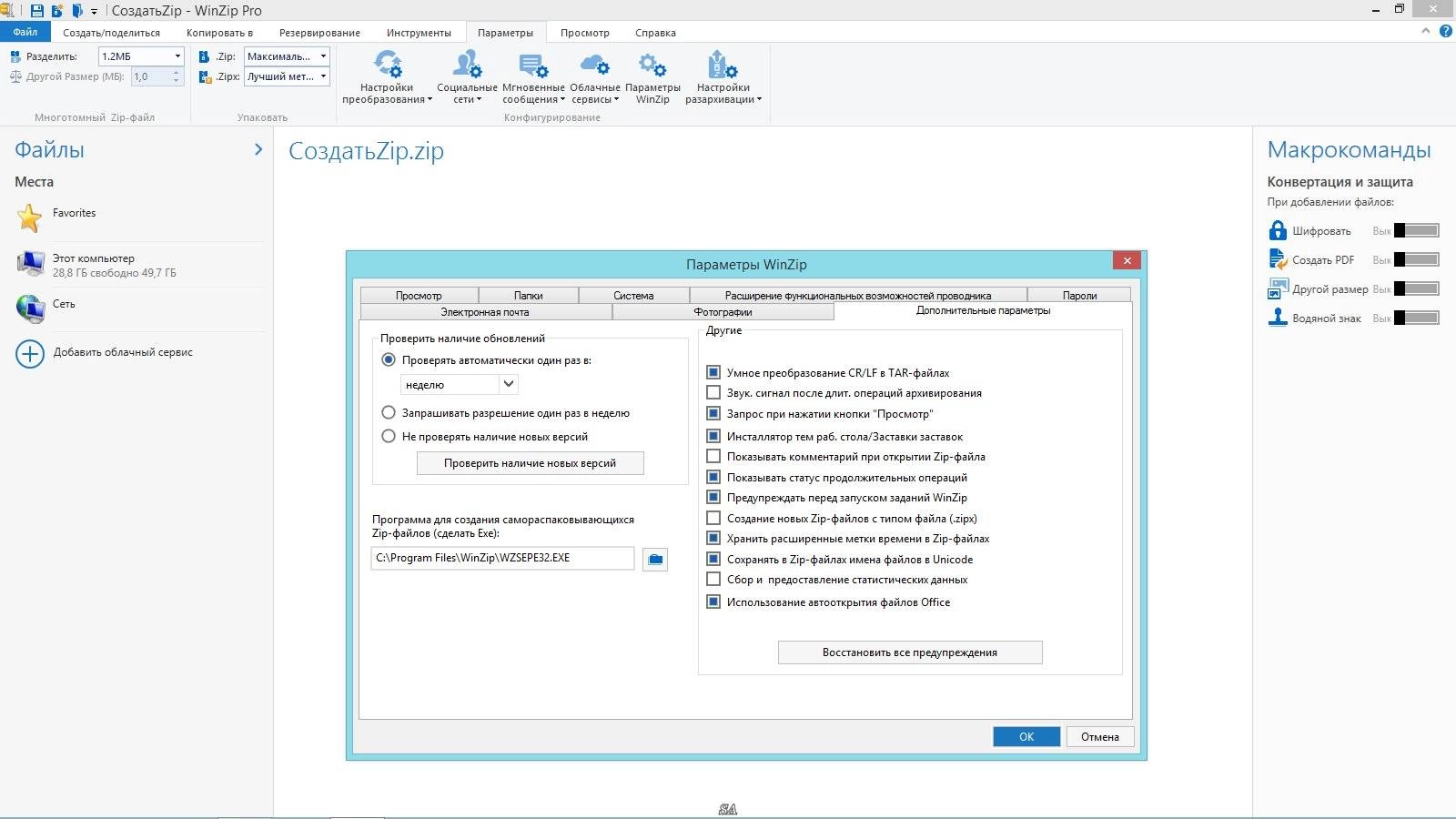Close the Параметры WinZip dialog
This screenshot has height=819, width=1456.
[x=1127, y=261]
